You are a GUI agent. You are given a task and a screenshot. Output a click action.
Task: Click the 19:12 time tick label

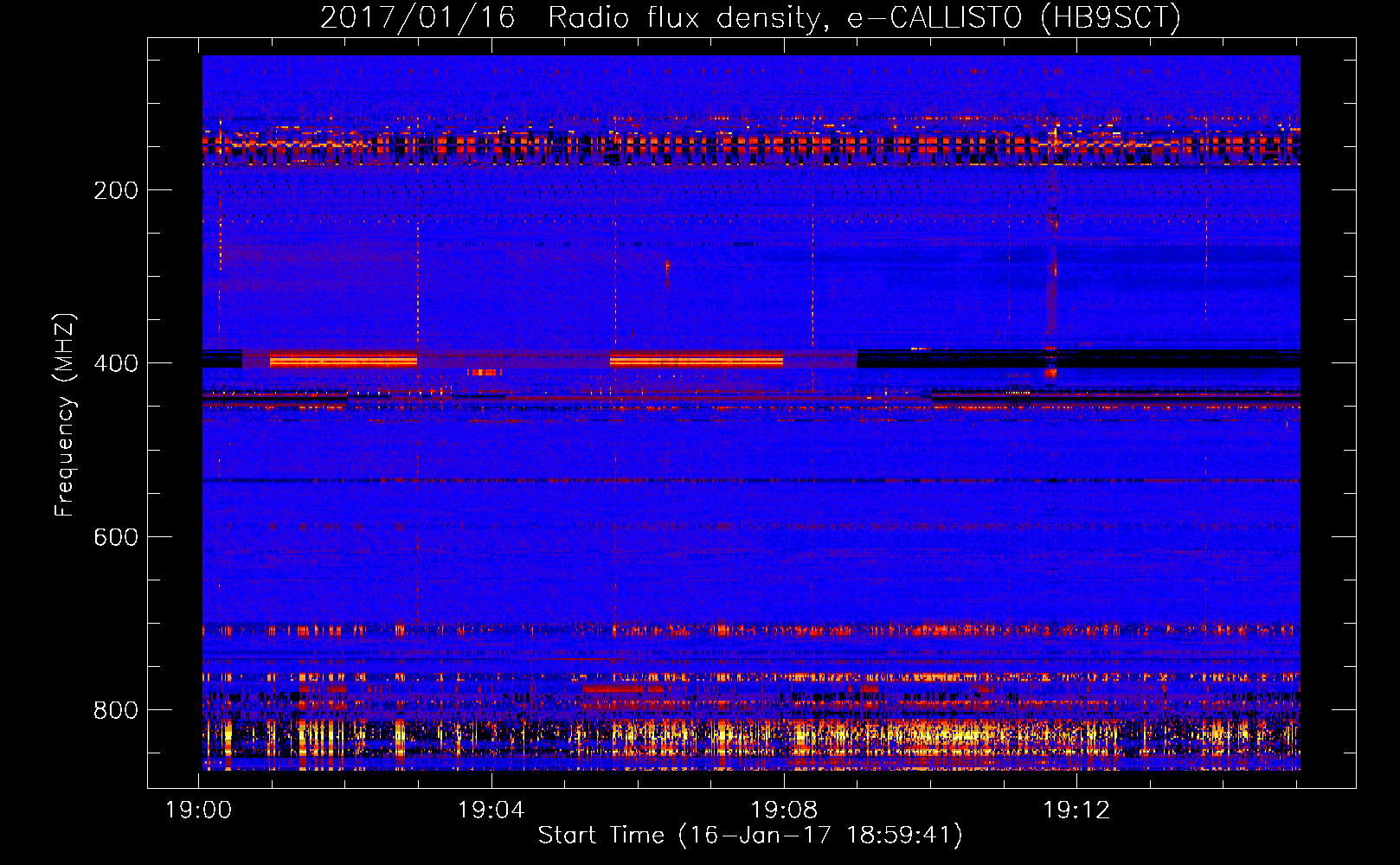1076,811
